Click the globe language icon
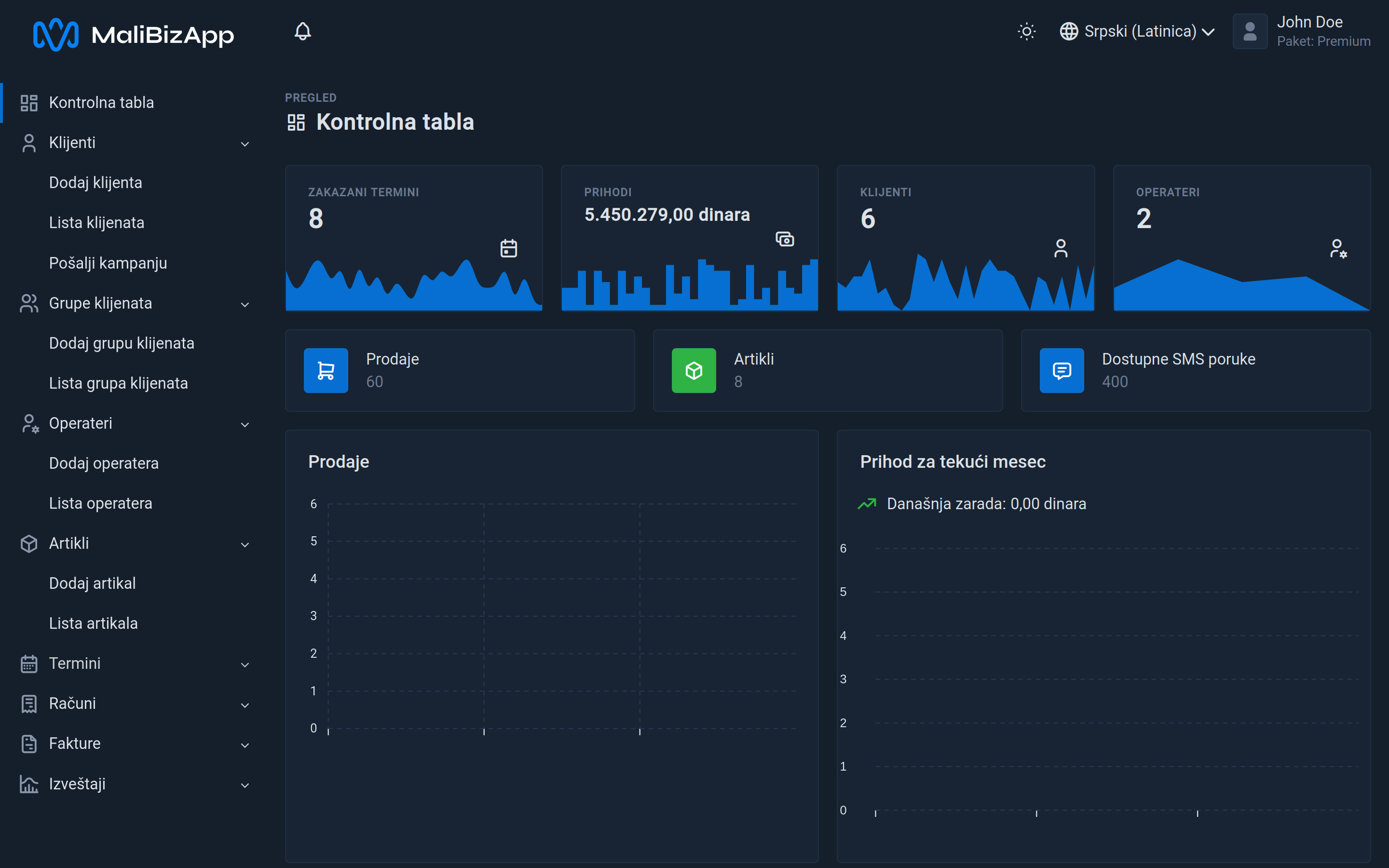1389x868 pixels. [1068, 31]
